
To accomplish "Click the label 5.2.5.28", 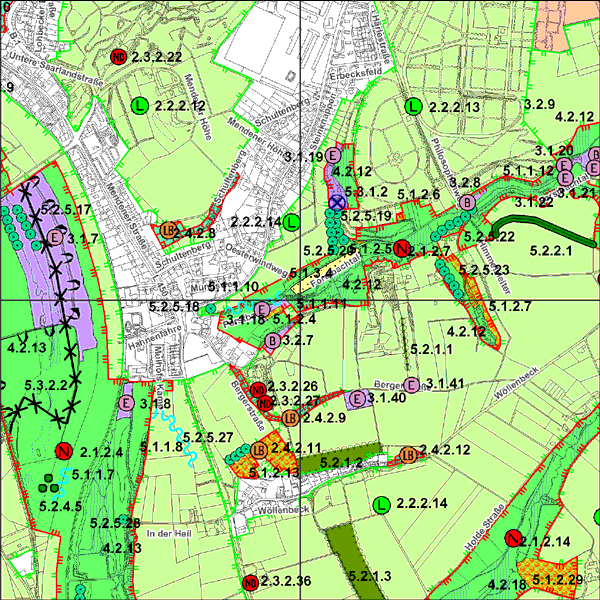I will [115, 523].
